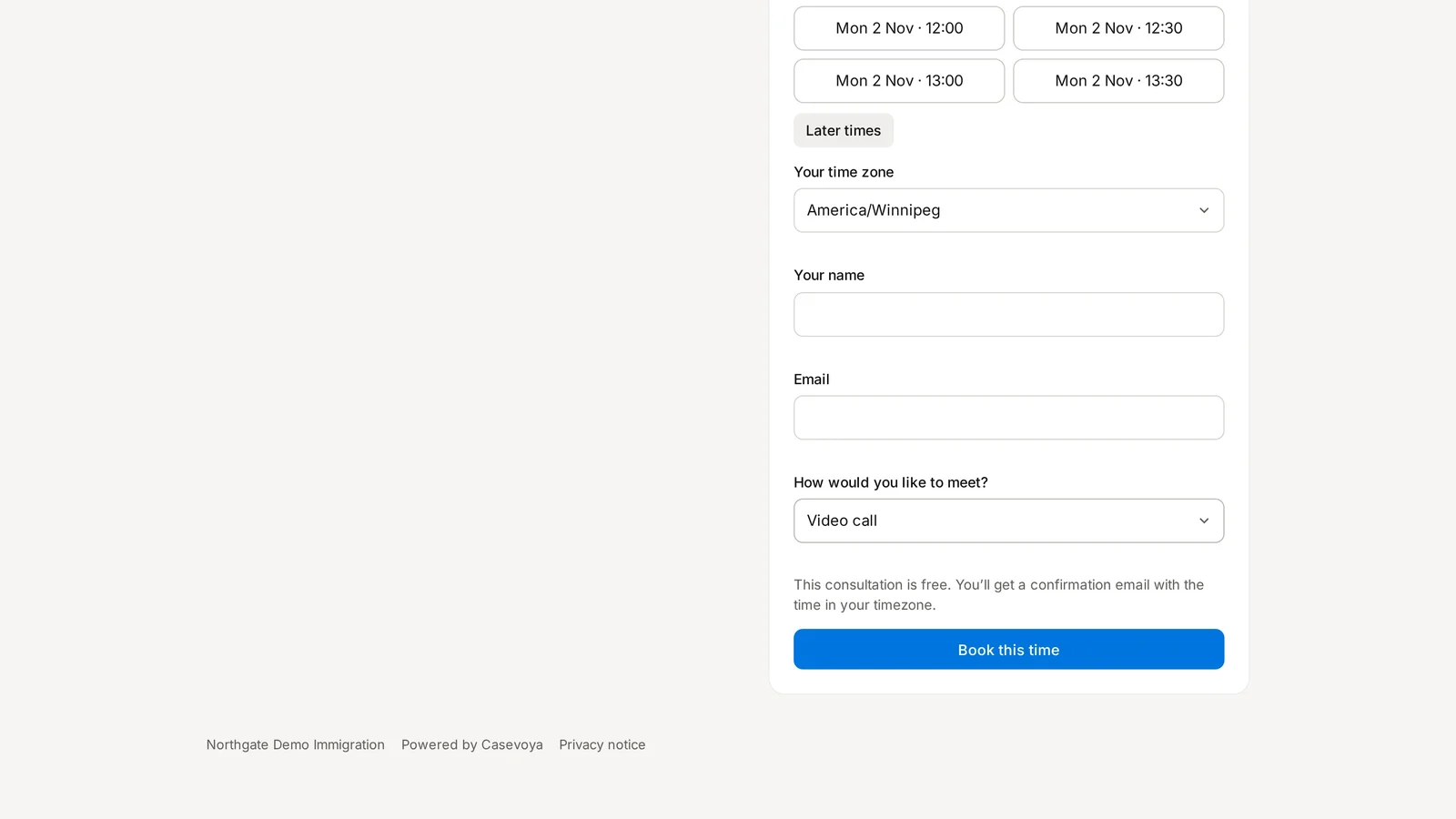The height and width of the screenshot is (819, 1456).
Task: Open the Video call meeting type dropdown
Action: pos(1008,521)
